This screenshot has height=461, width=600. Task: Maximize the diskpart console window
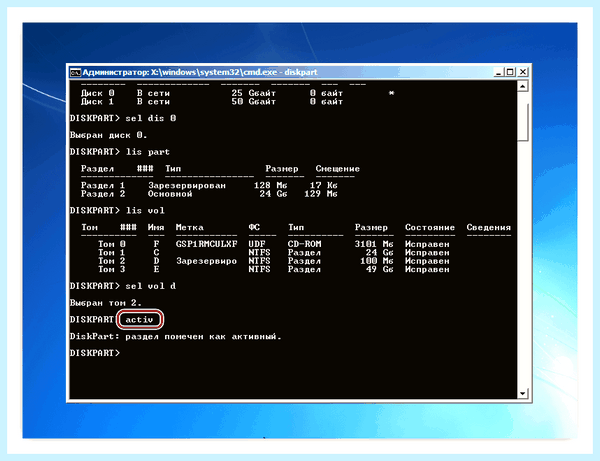(510, 72)
